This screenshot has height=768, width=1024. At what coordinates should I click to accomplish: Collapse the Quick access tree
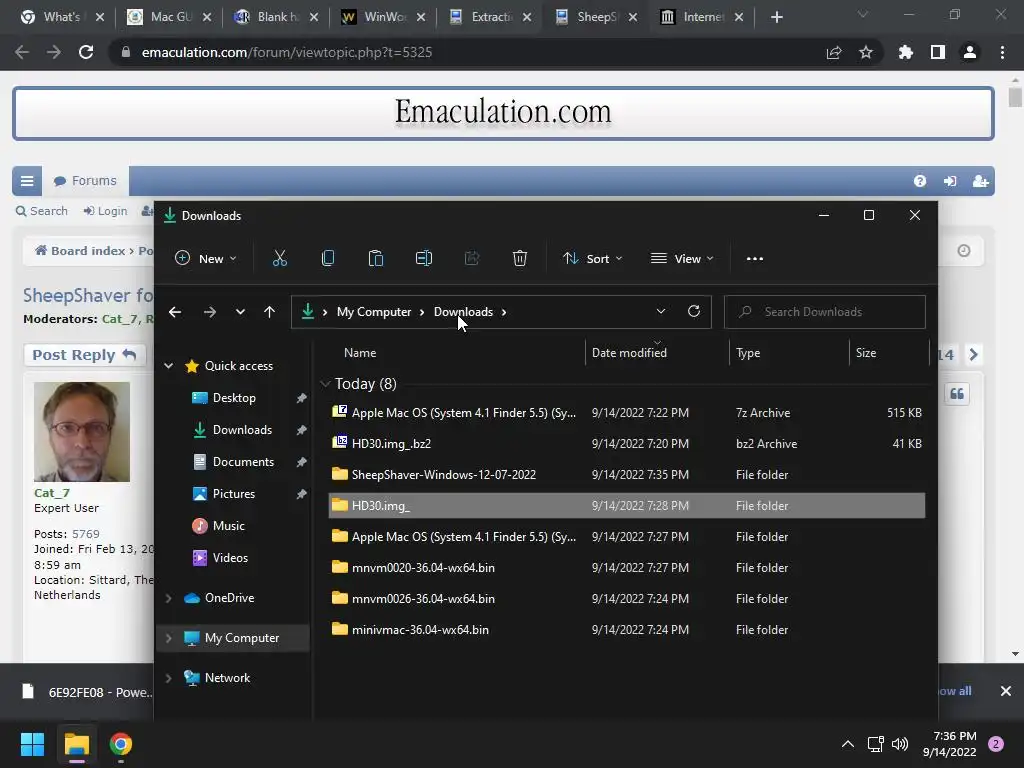point(168,366)
